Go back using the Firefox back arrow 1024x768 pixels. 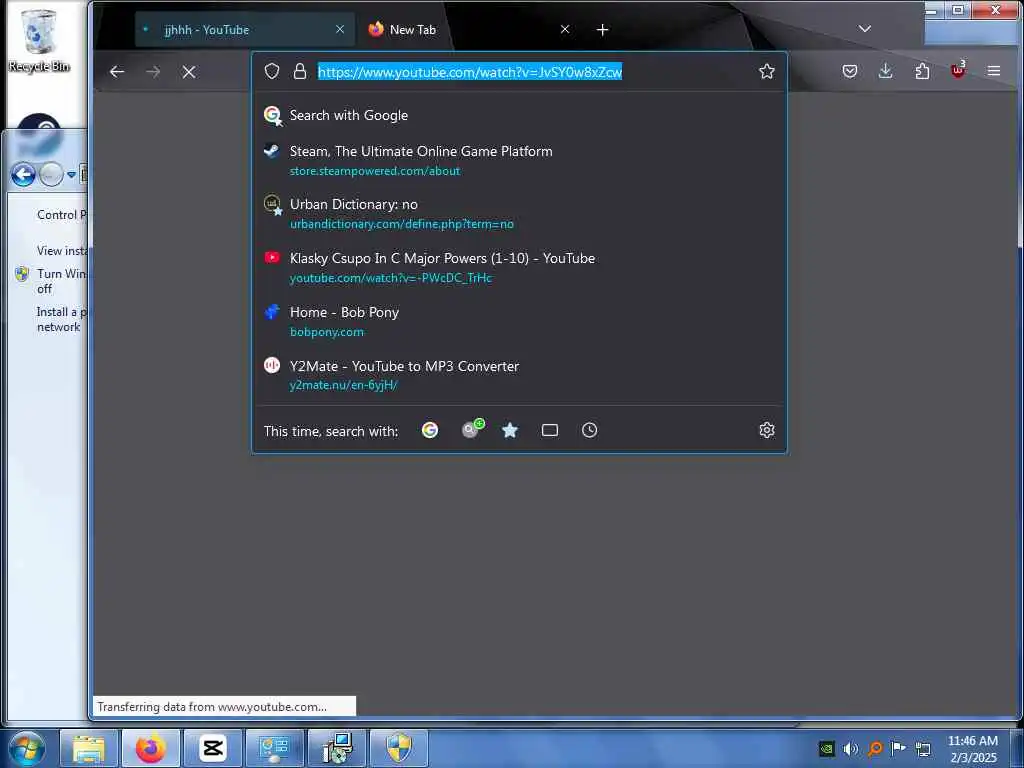[x=117, y=72]
